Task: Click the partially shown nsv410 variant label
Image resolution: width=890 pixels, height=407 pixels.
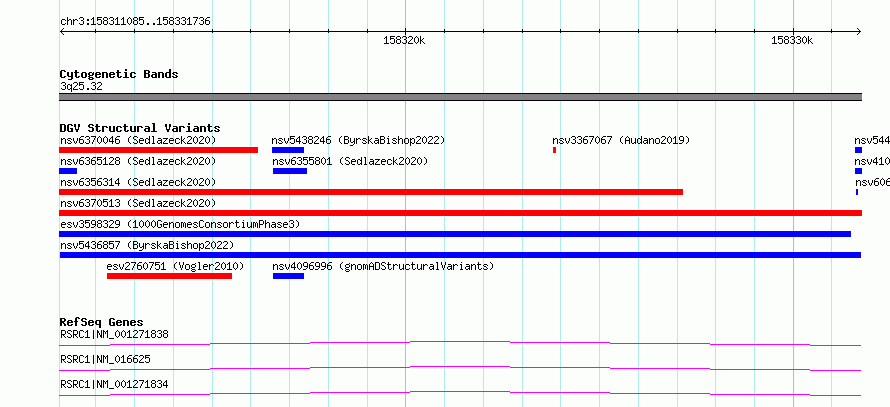Action: pos(872,161)
